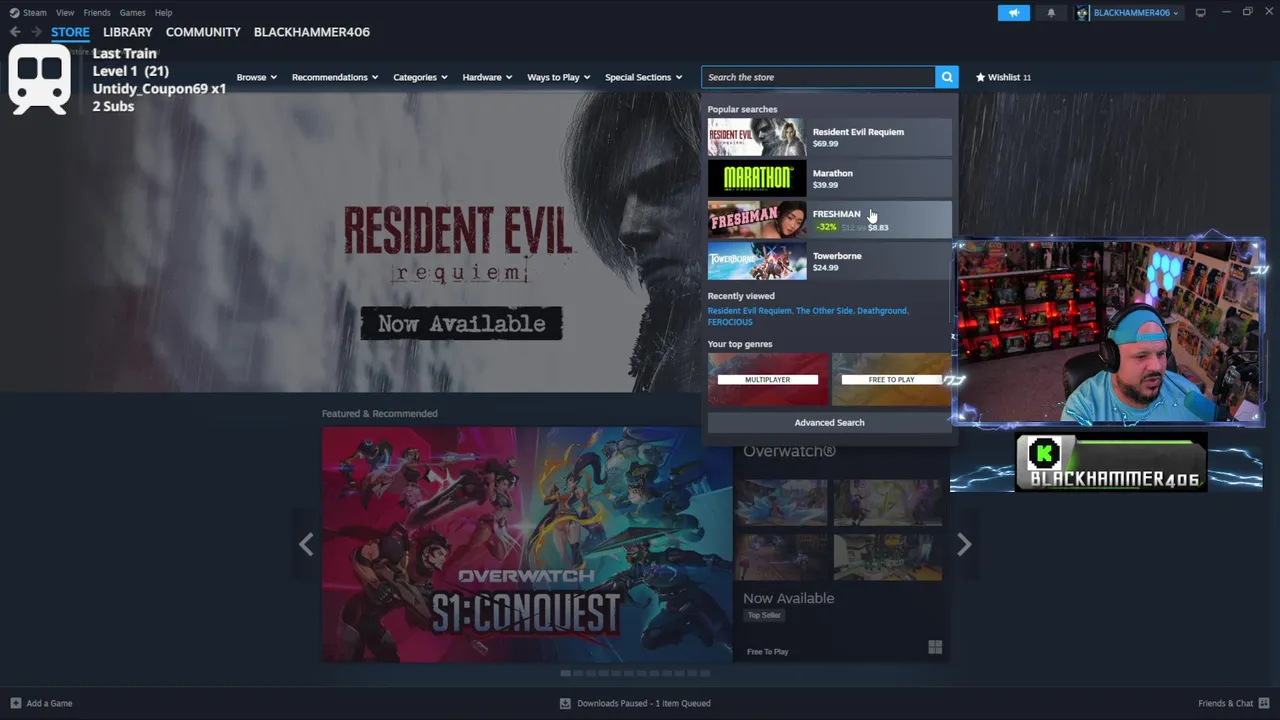Click the Windows platform icon on Overwatch
Screen dimensions: 1280x720
coord(935,648)
